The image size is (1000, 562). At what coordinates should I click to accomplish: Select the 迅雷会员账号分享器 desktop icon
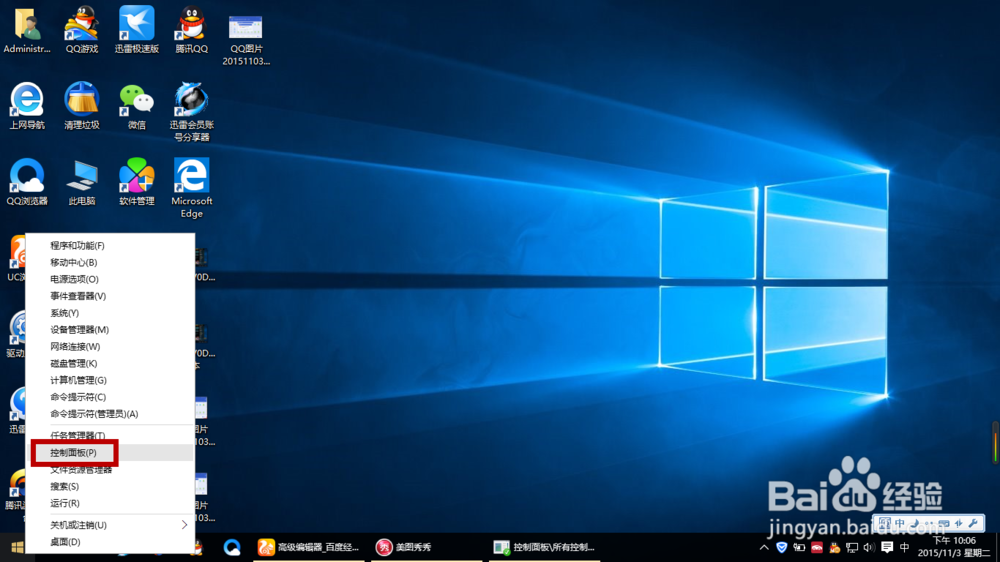(191, 112)
